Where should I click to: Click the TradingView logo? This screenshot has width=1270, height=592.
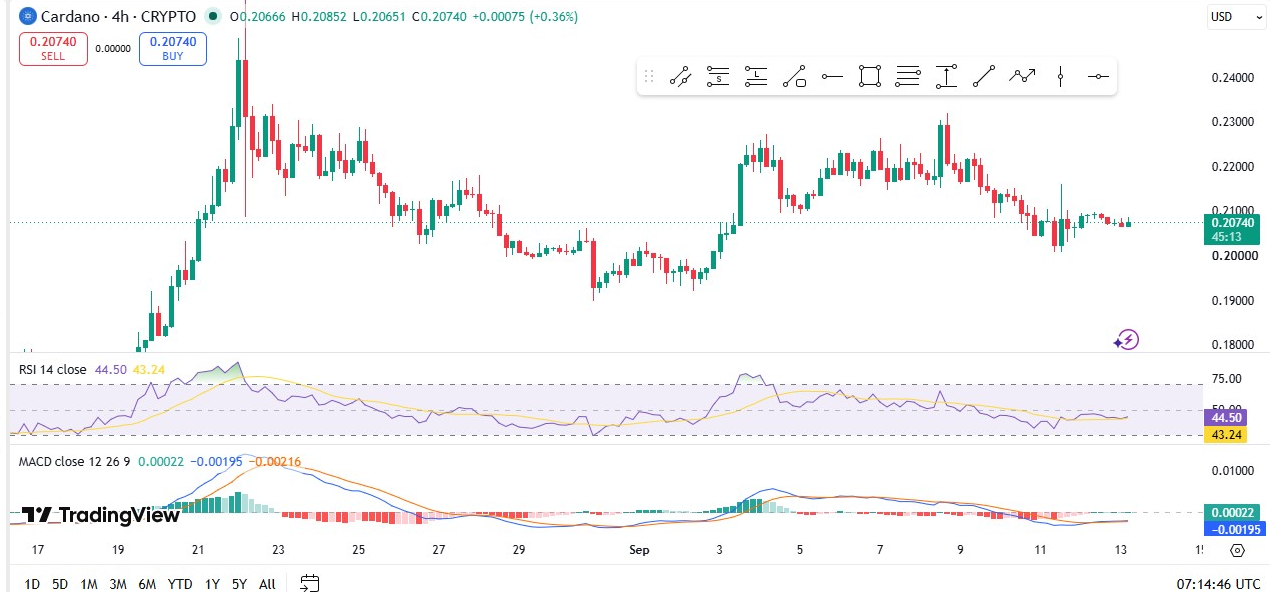tap(101, 515)
